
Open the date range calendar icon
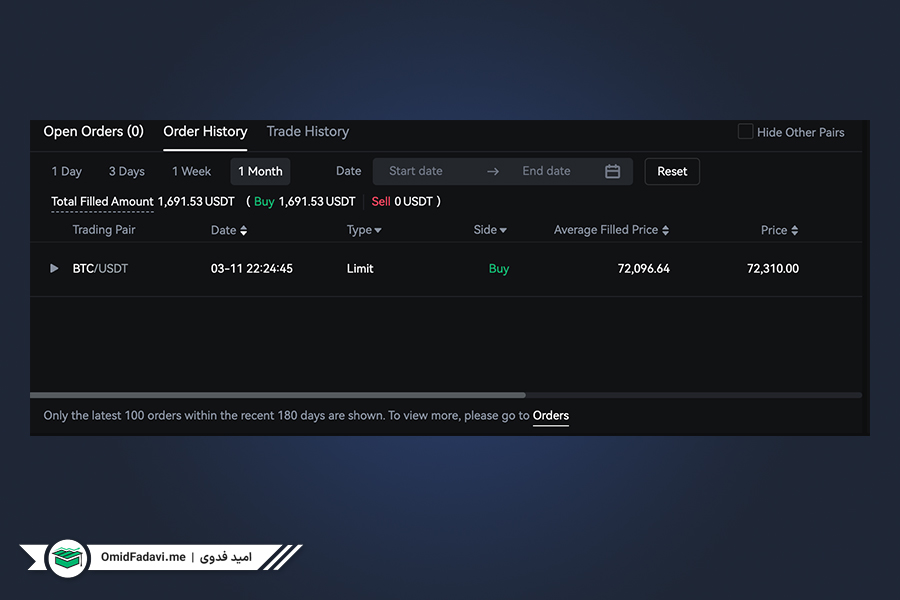pos(612,171)
